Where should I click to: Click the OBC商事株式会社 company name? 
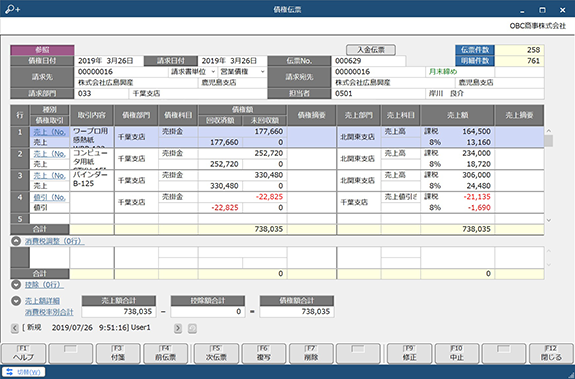[538, 26]
